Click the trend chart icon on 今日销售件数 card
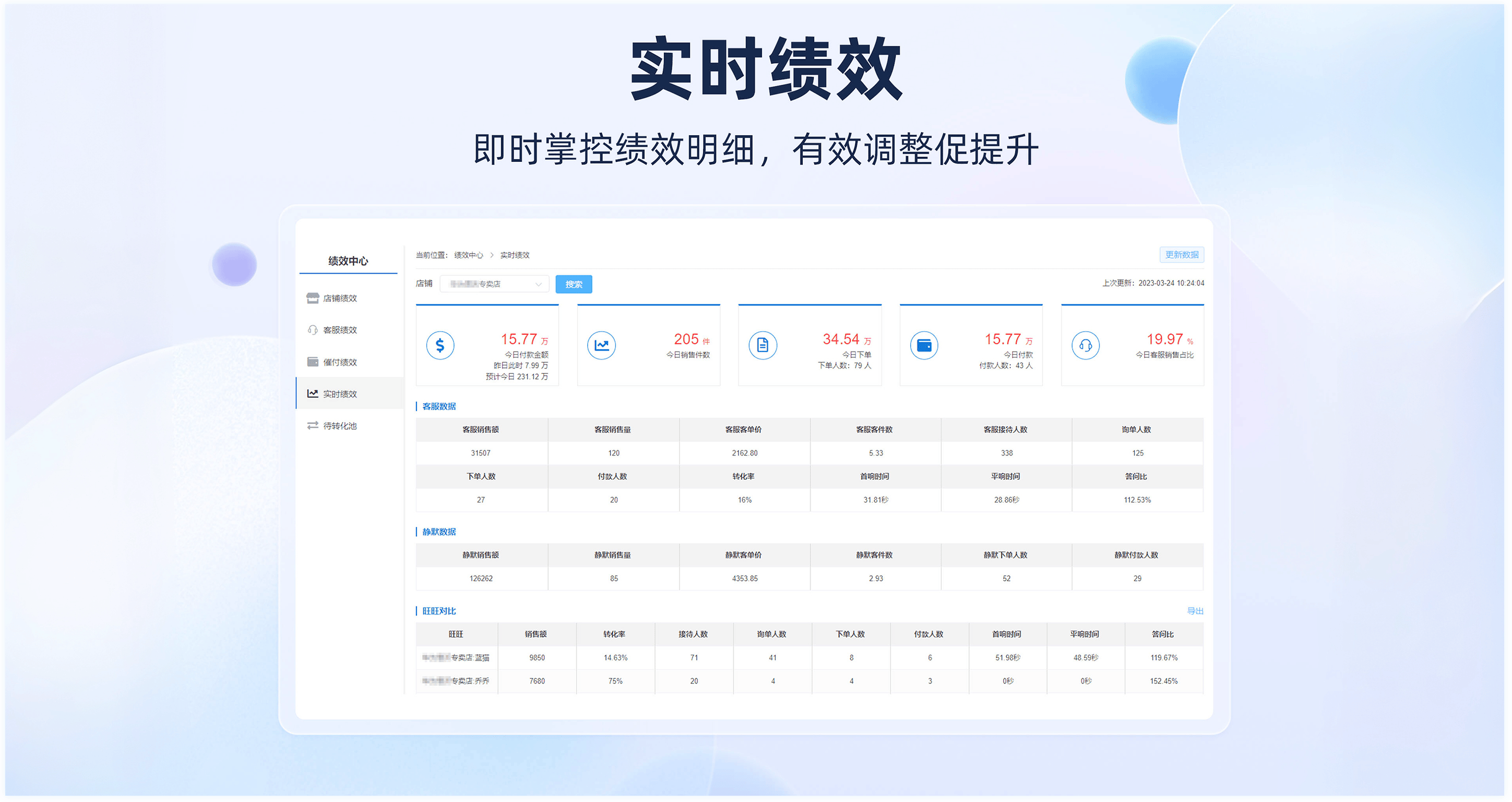 601,345
